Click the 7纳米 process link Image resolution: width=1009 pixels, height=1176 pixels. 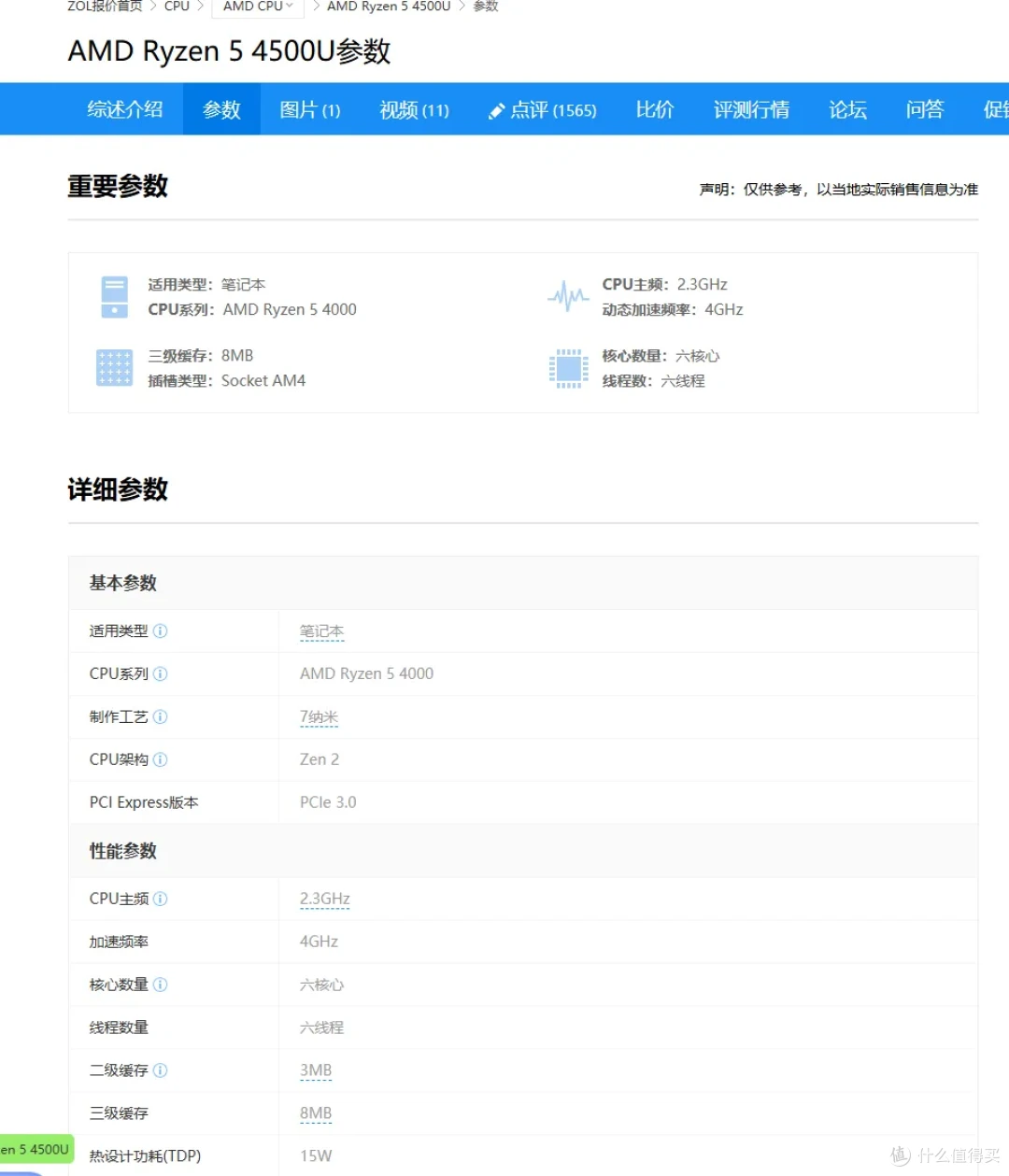(319, 717)
